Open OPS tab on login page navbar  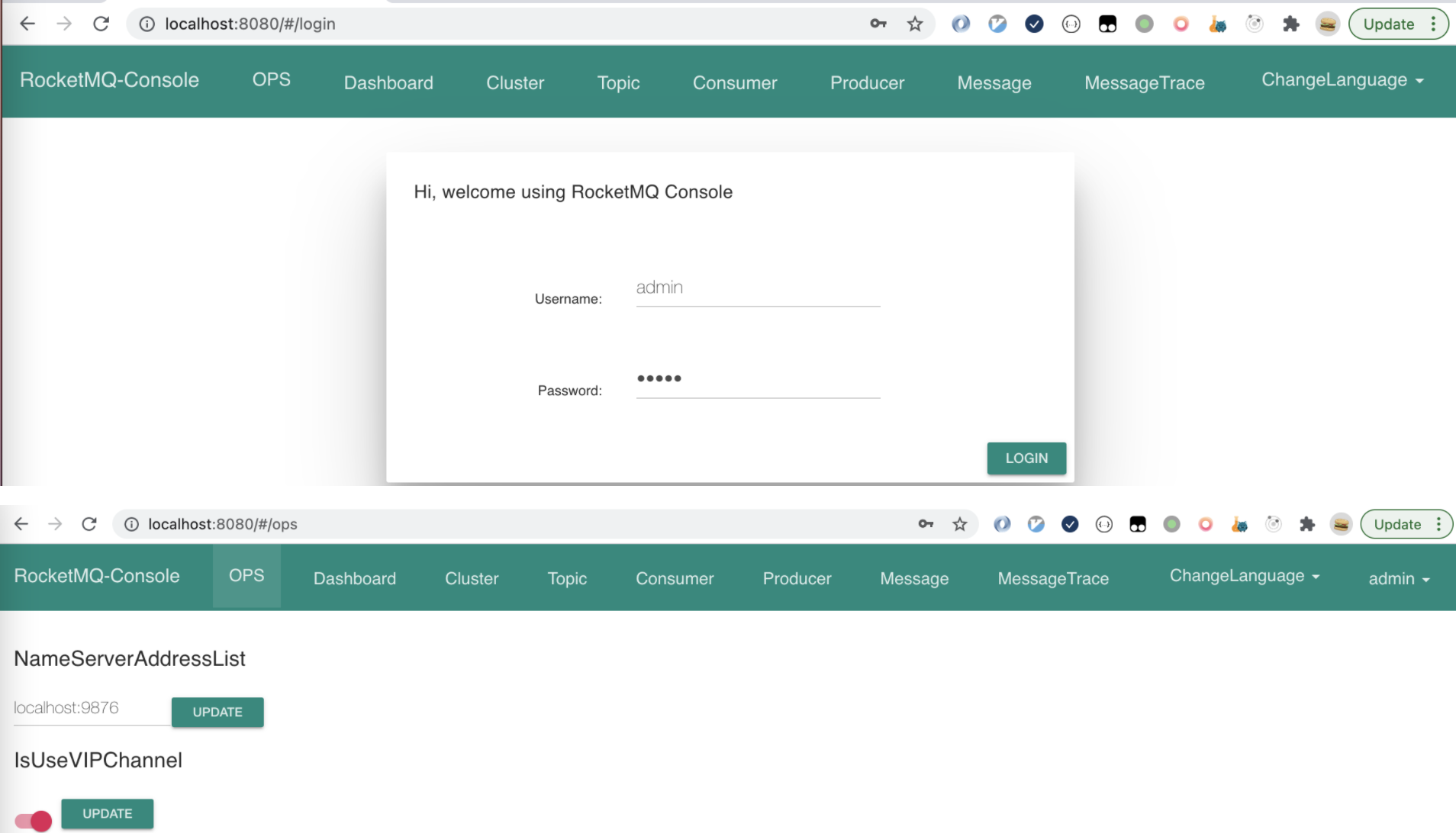272,79
